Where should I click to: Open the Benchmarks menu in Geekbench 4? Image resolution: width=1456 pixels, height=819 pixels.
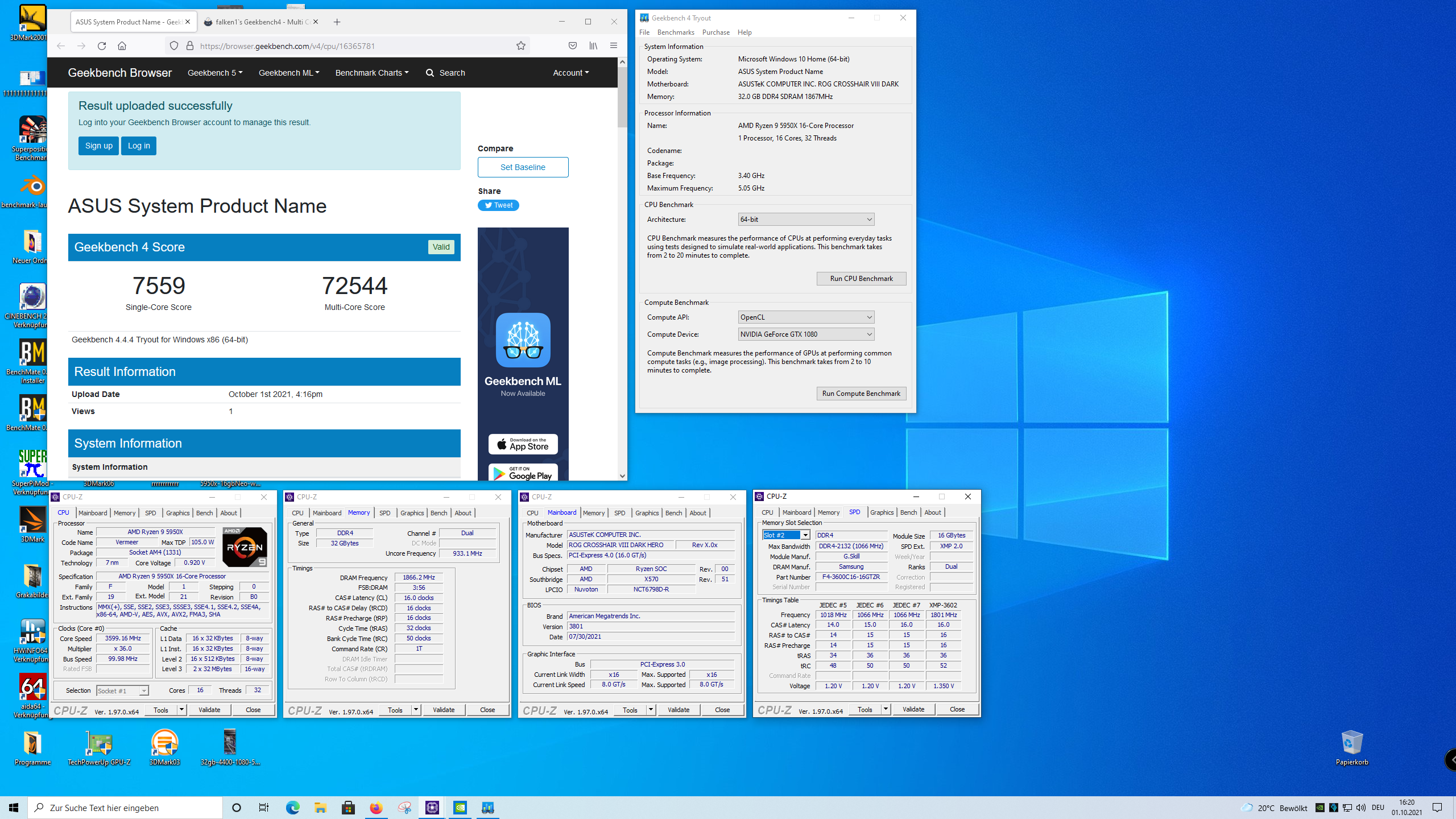click(x=676, y=32)
